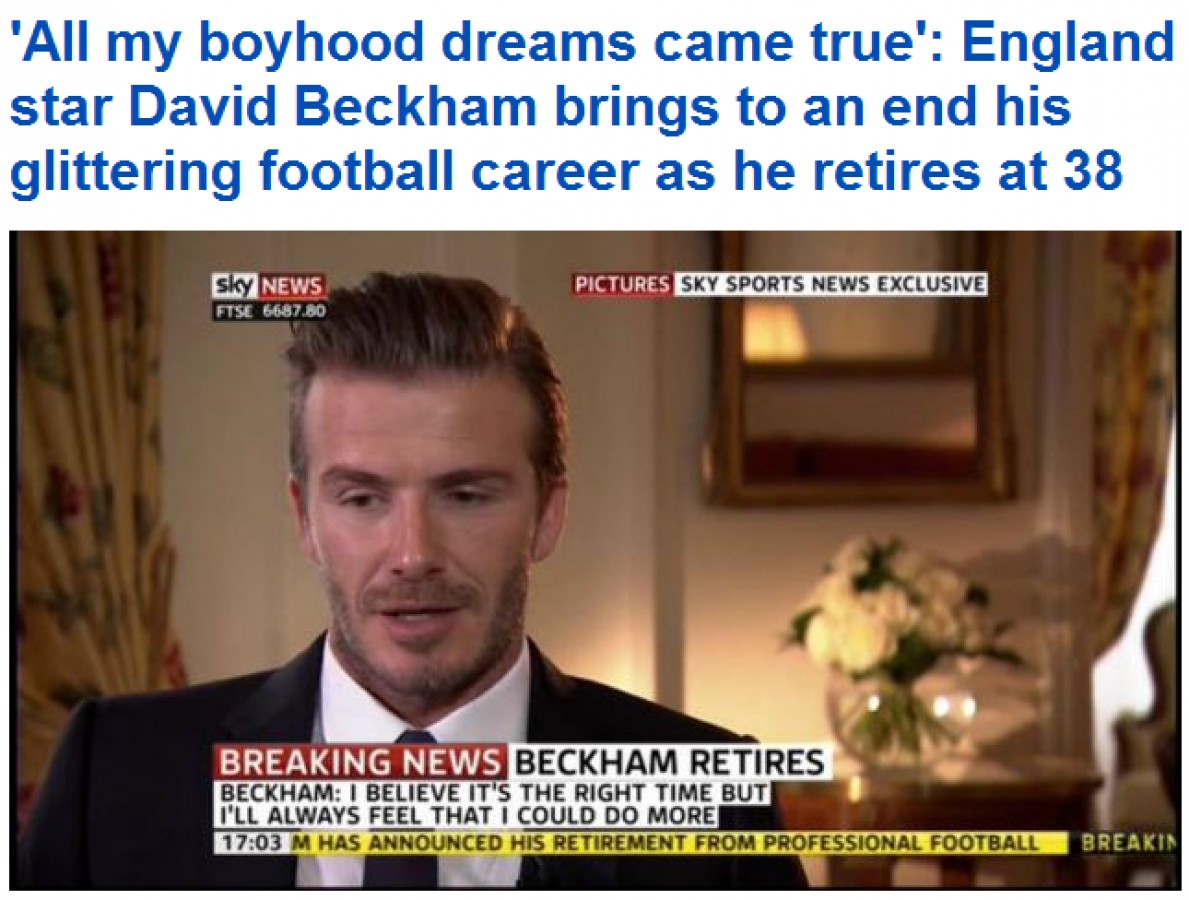Click the Sky News logo in the image
This screenshot has height=900, width=1189.
coord(270,286)
